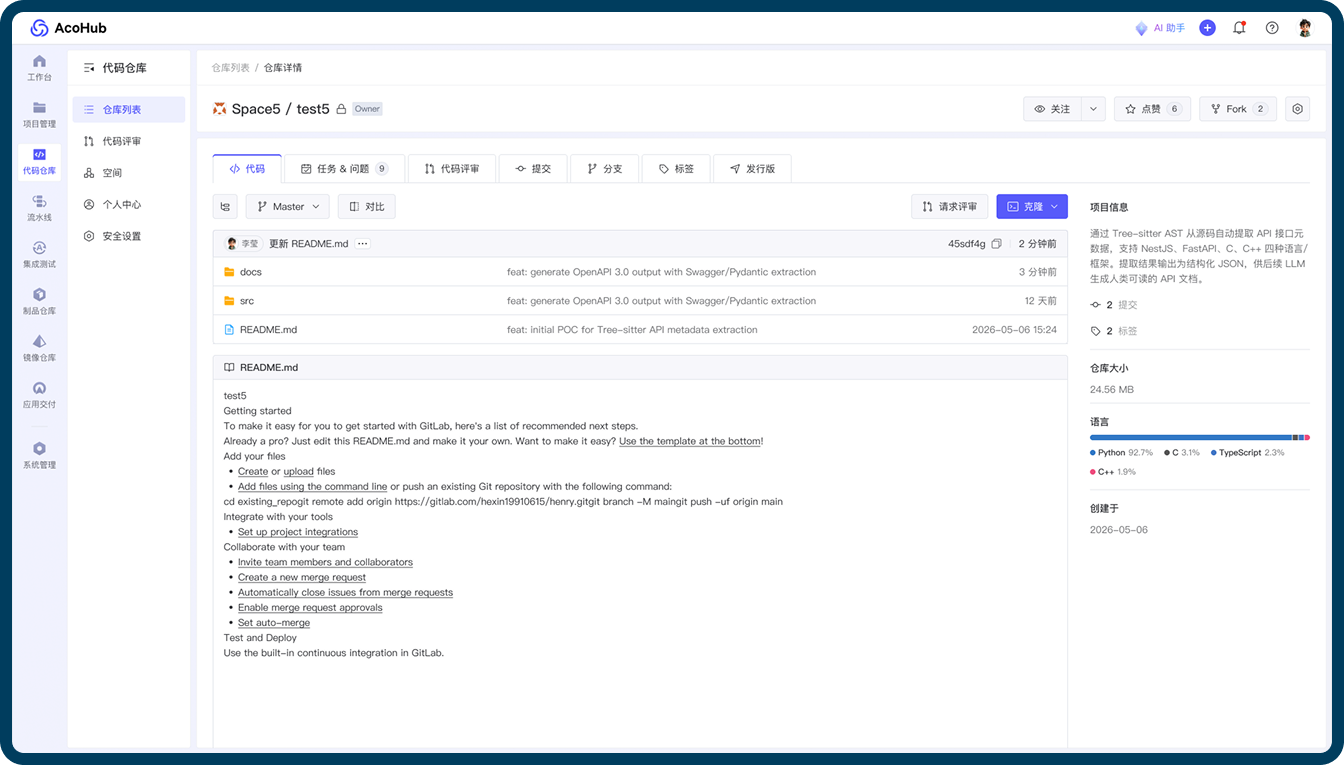
Task: Switch to the 代码评审 tab
Action: click(452, 169)
